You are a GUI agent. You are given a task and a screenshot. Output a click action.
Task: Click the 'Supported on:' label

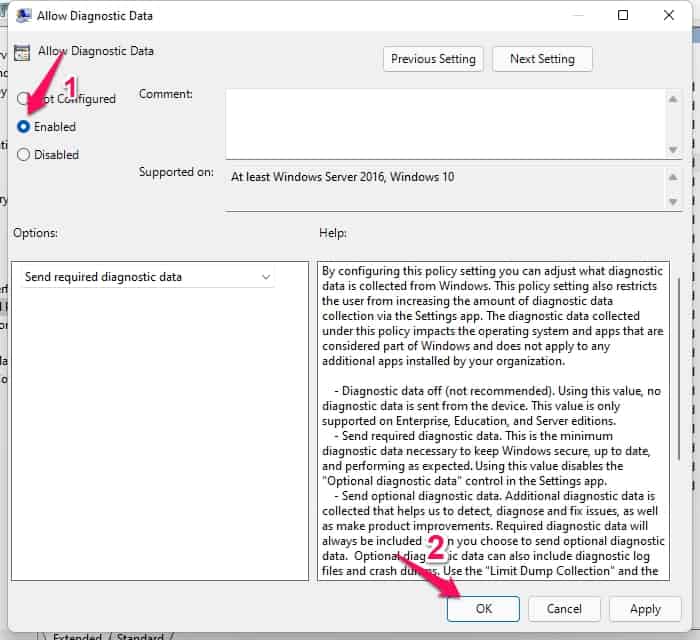coord(176,172)
